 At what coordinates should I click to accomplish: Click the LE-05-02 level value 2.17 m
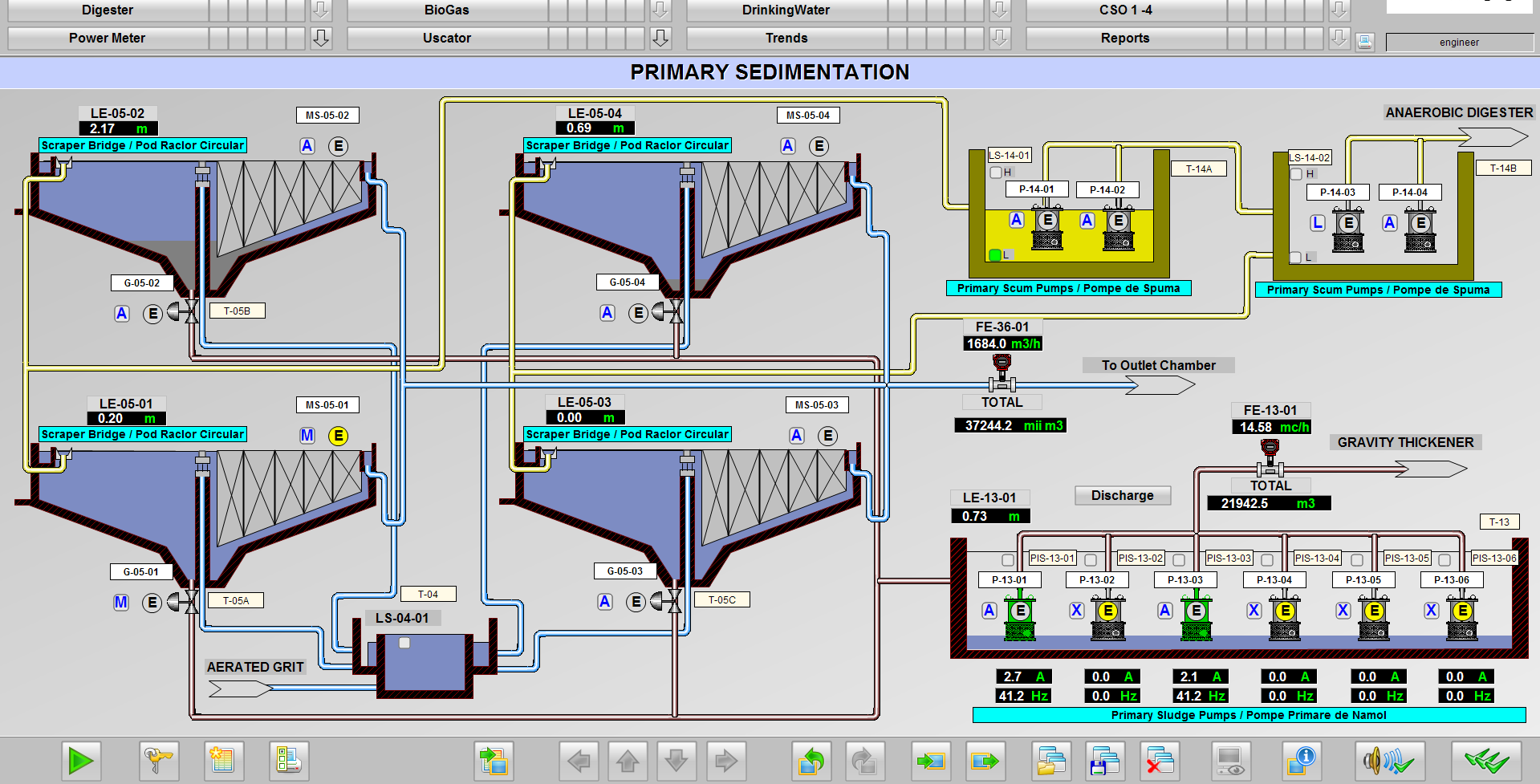coord(119,128)
